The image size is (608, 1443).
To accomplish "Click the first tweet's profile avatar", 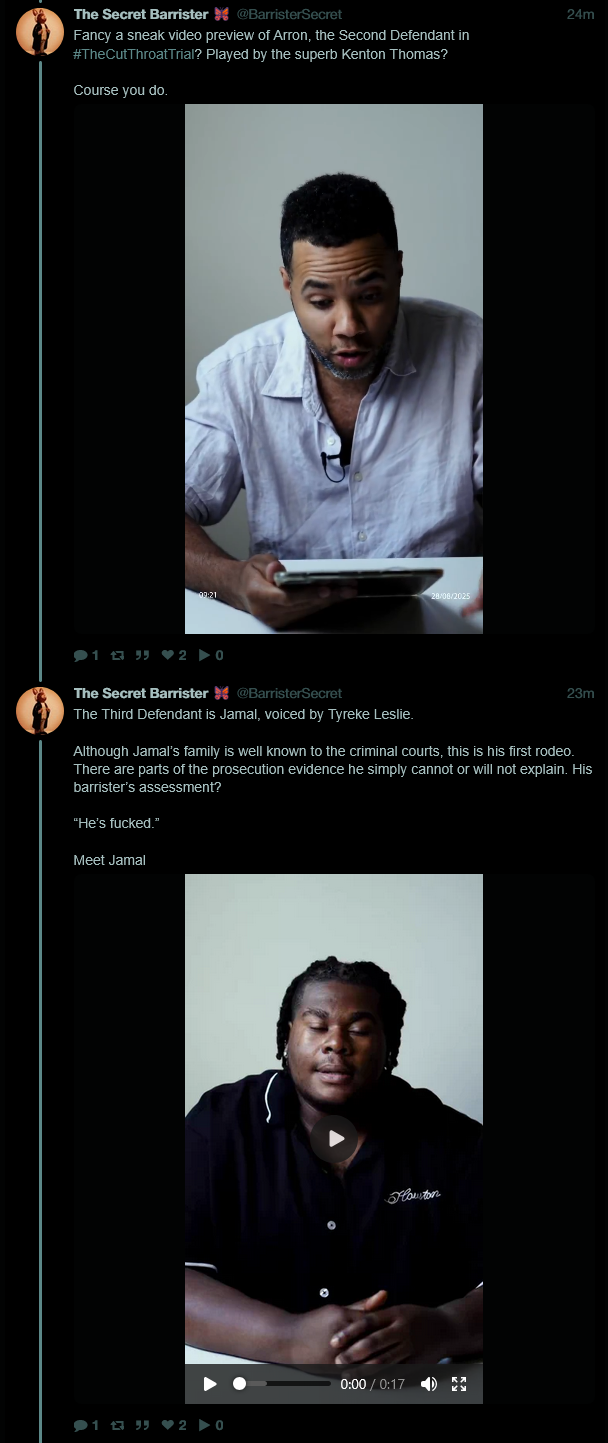I will (41, 32).
